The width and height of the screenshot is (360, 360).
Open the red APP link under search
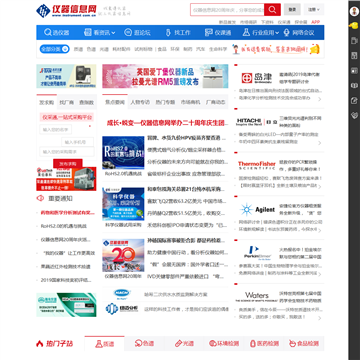315,22
